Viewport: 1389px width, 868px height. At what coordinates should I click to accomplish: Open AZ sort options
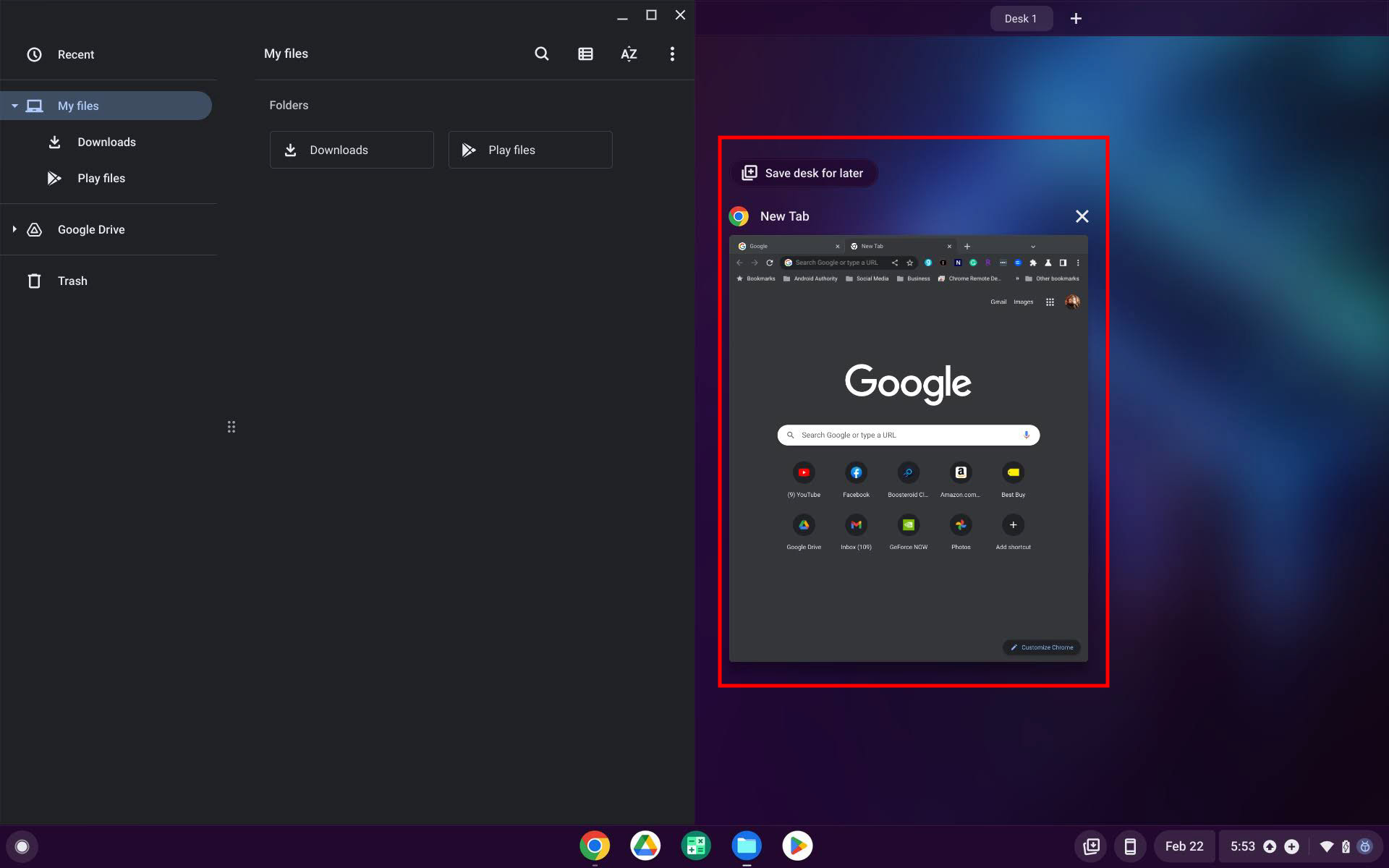[629, 54]
